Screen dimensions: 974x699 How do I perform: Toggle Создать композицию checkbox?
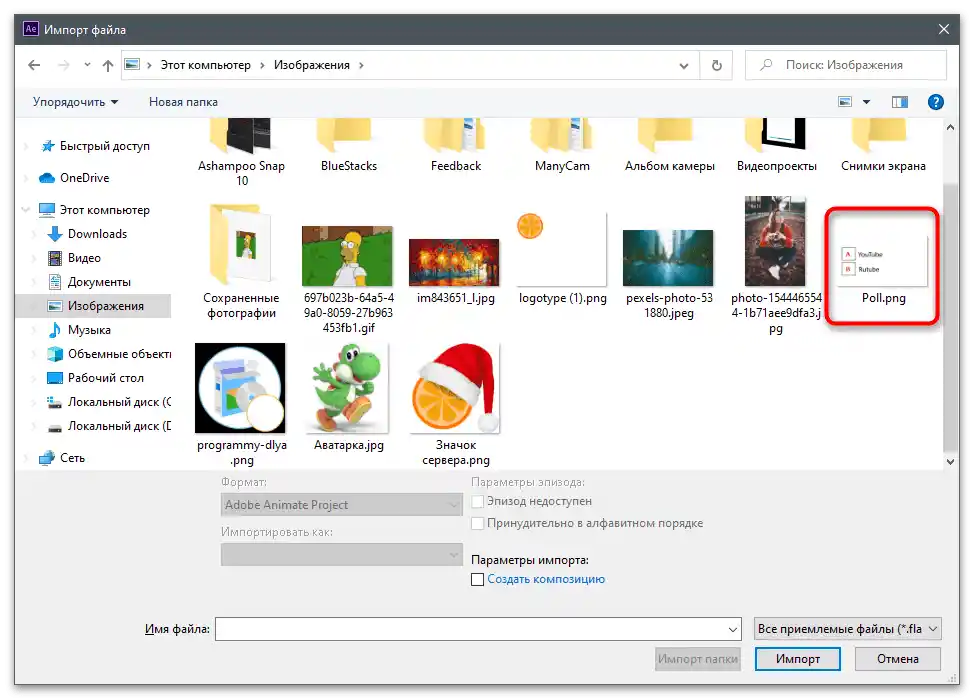[x=477, y=579]
